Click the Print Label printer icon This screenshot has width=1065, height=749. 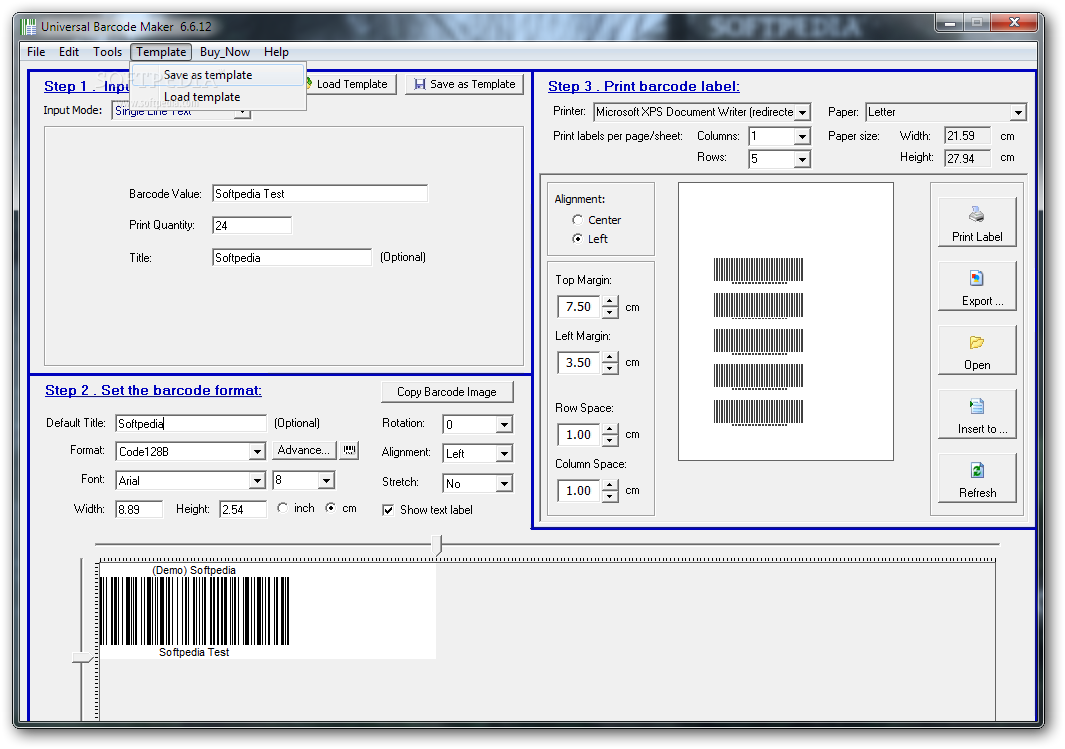coord(977,215)
